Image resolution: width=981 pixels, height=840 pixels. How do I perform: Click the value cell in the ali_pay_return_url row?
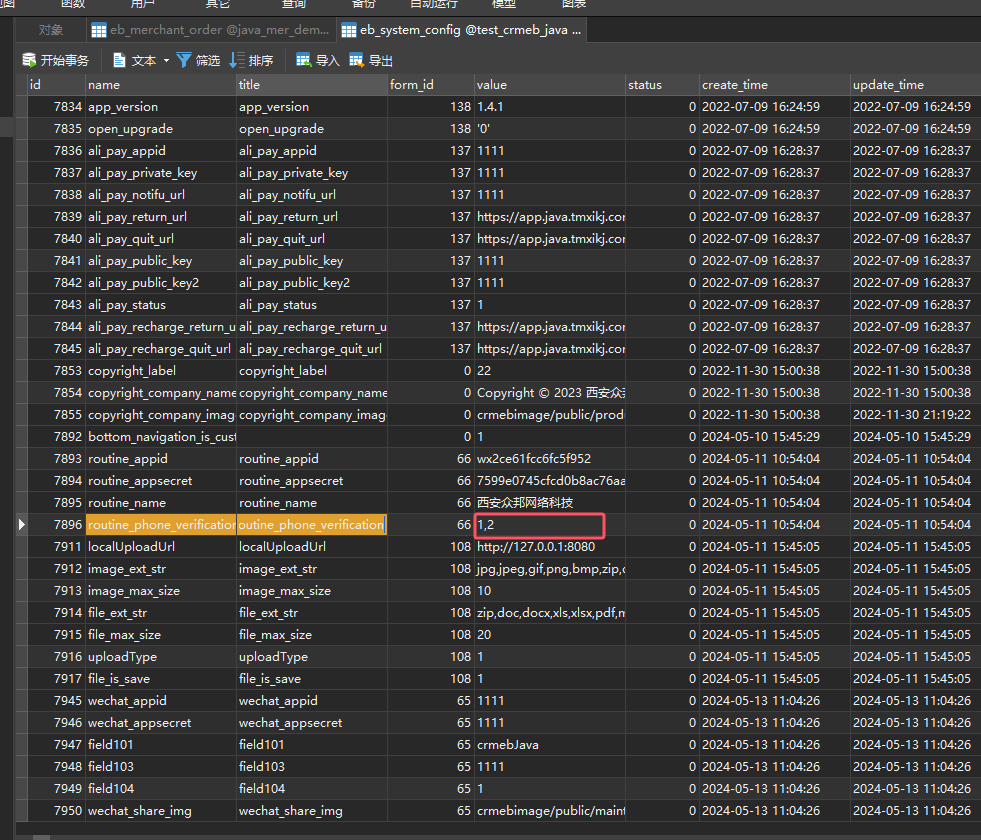click(x=549, y=216)
